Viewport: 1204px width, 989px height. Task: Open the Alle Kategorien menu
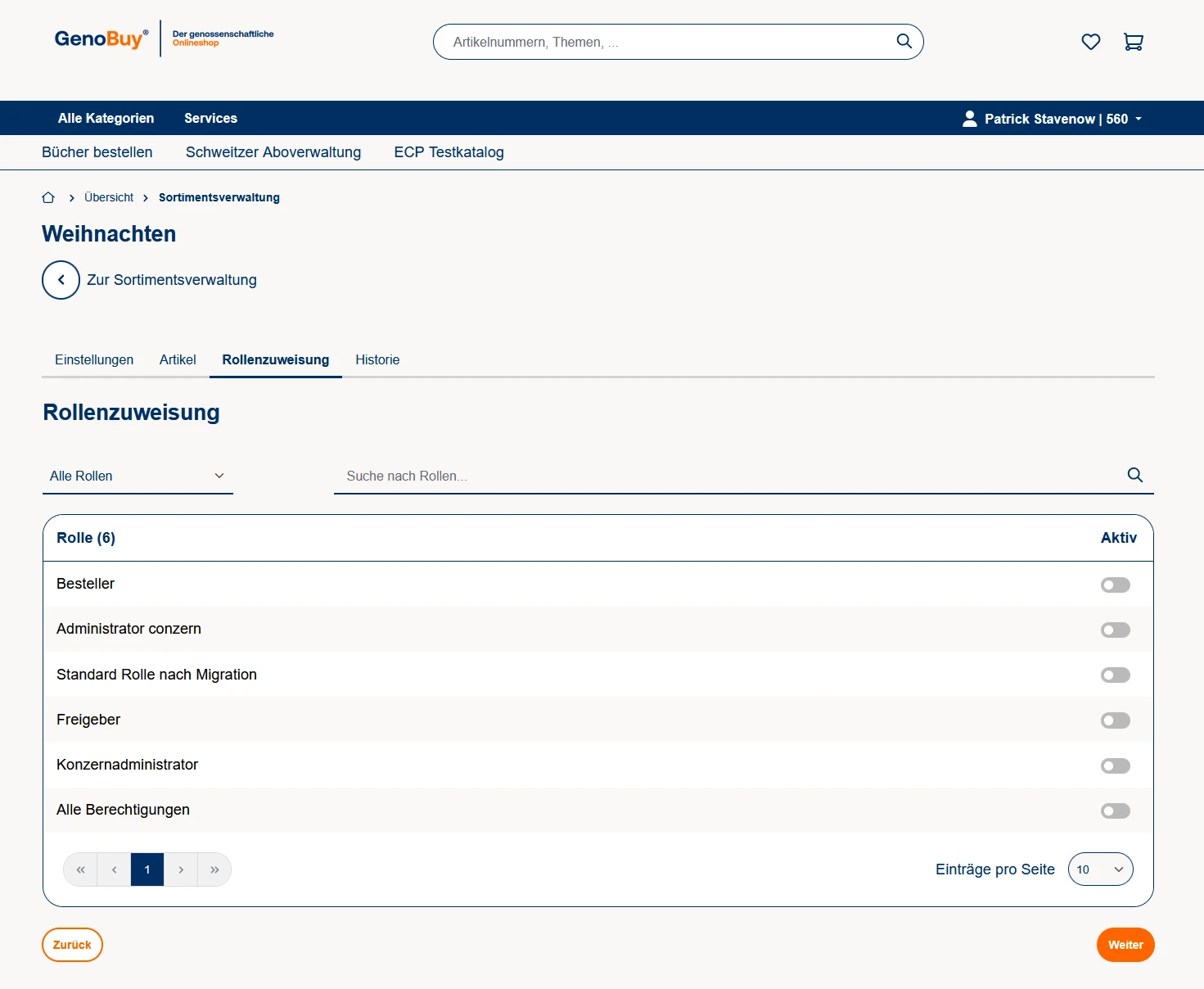click(x=106, y=118)
